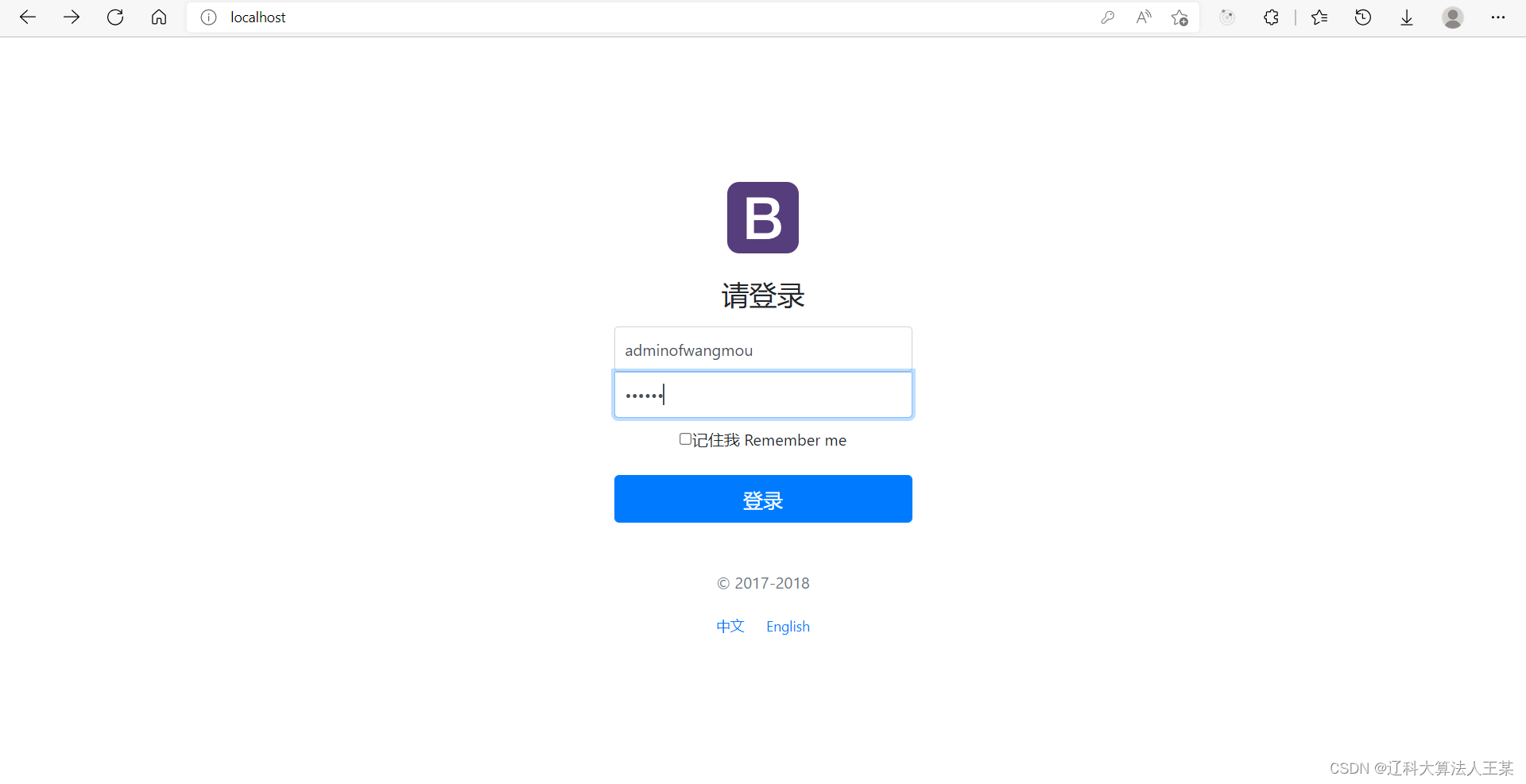The height and width of the screenshot is (784, 1526).
Task: Open saved passwords key icon in address bar
Action: 1107,17
